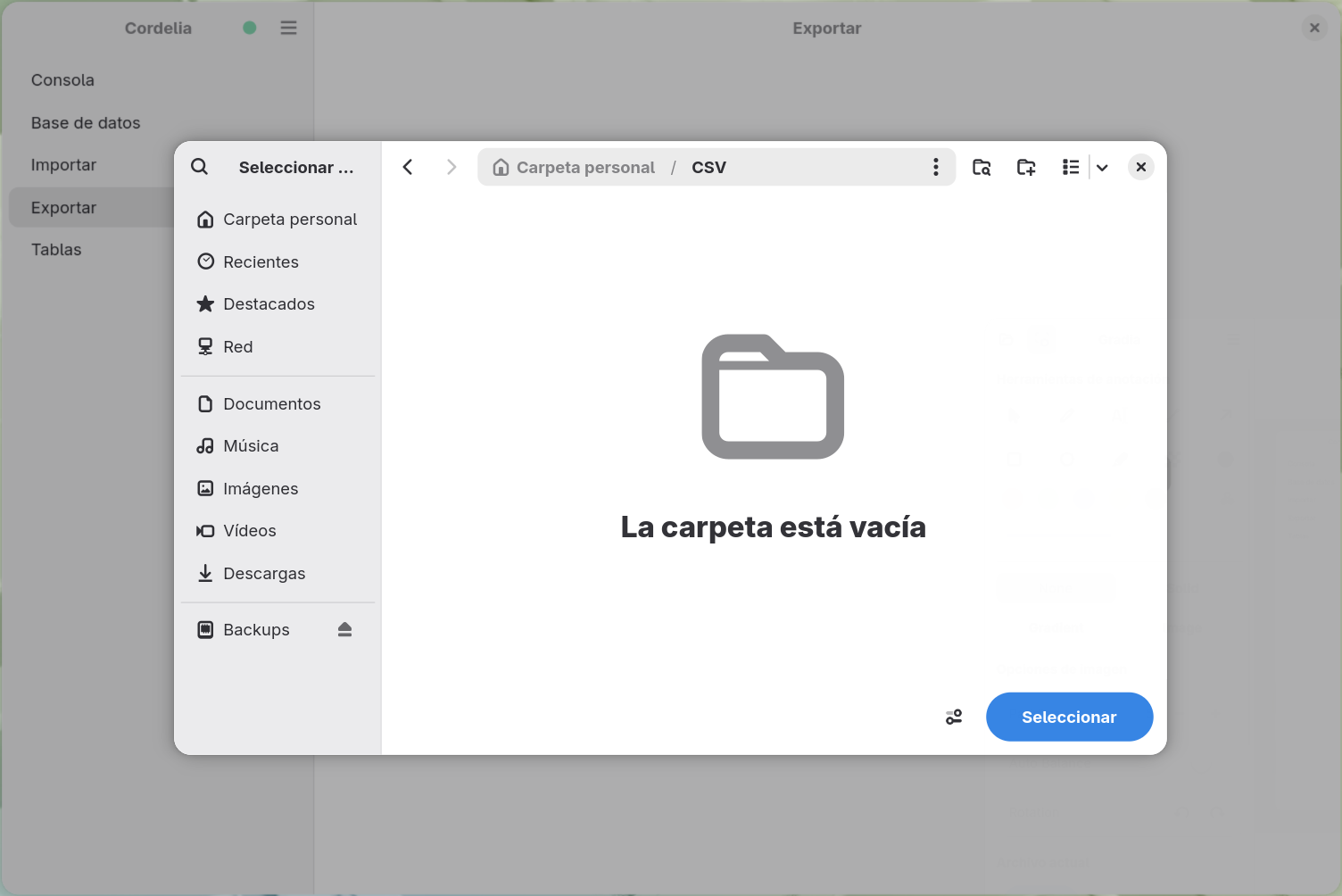
Task: Open the Música folder
Action: [x=278, y=446]
